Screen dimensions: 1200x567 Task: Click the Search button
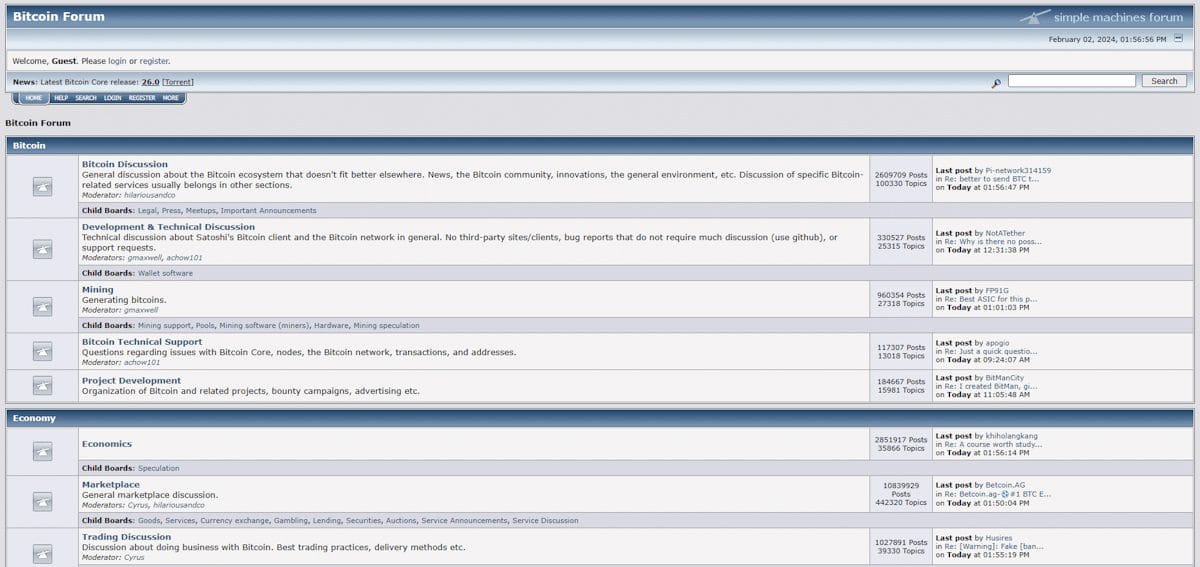point(1164,81)
